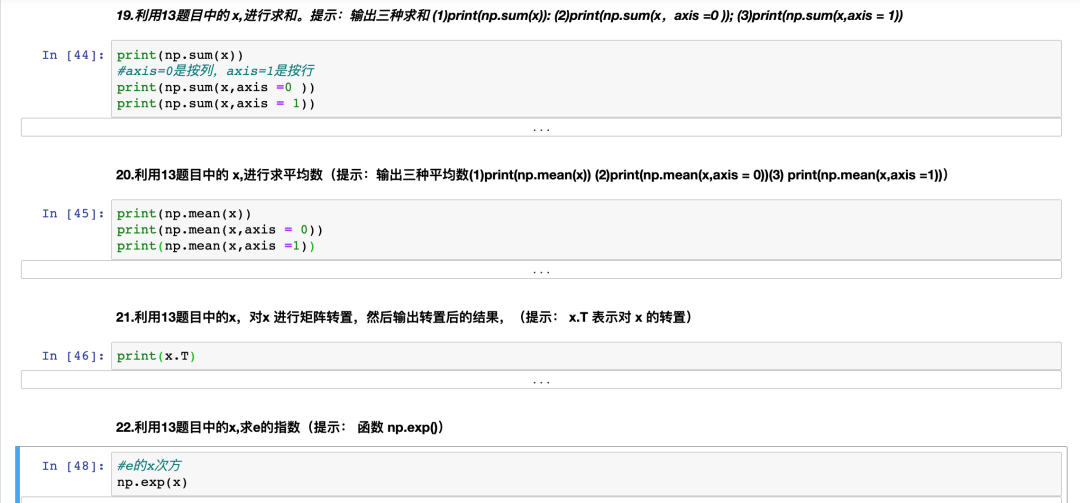This screenshot has height=503, width=1080.
Task: Click inside code cell In [44]
Action: point(585,79)
